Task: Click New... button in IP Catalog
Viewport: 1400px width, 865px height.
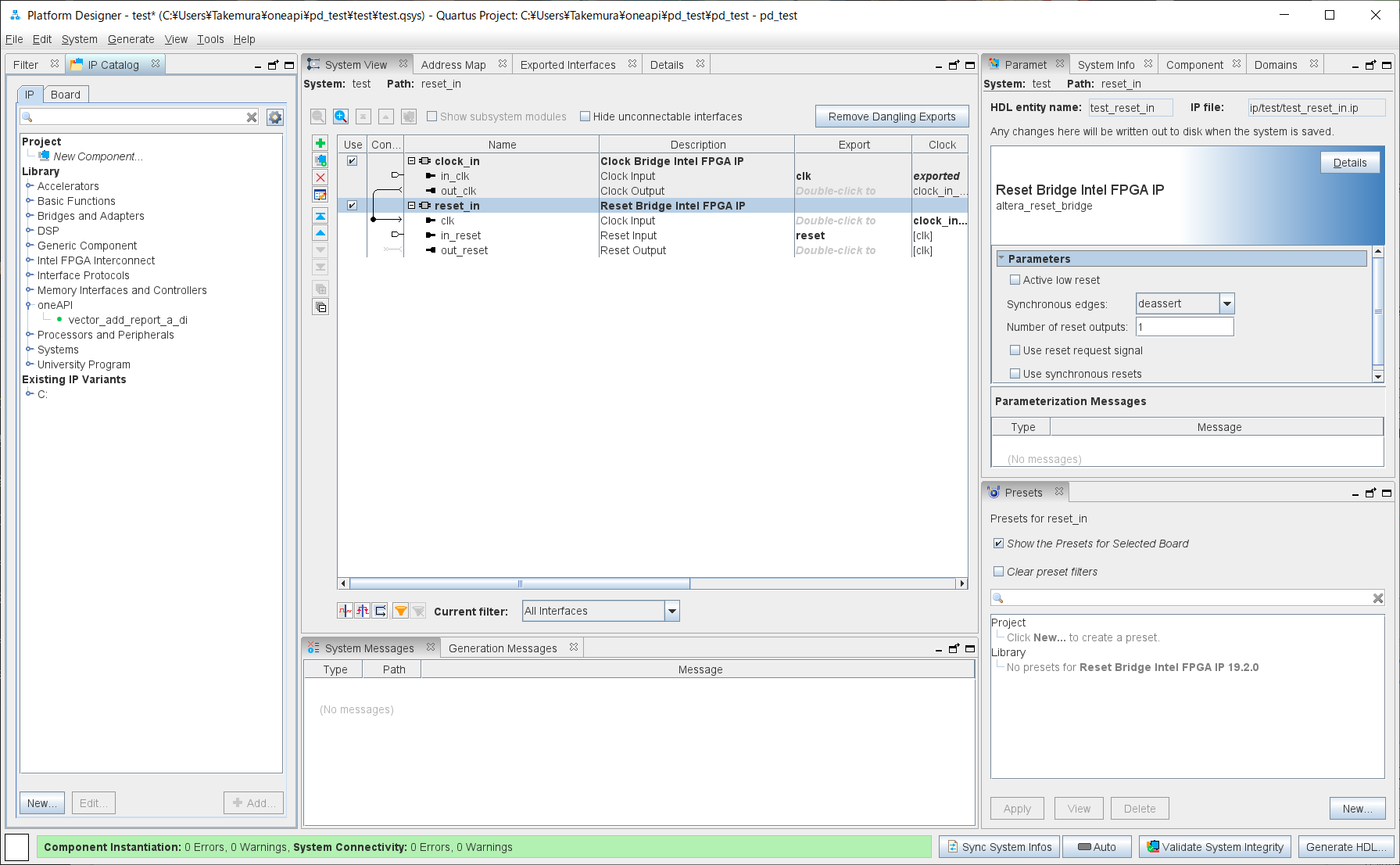Action: 42,803
